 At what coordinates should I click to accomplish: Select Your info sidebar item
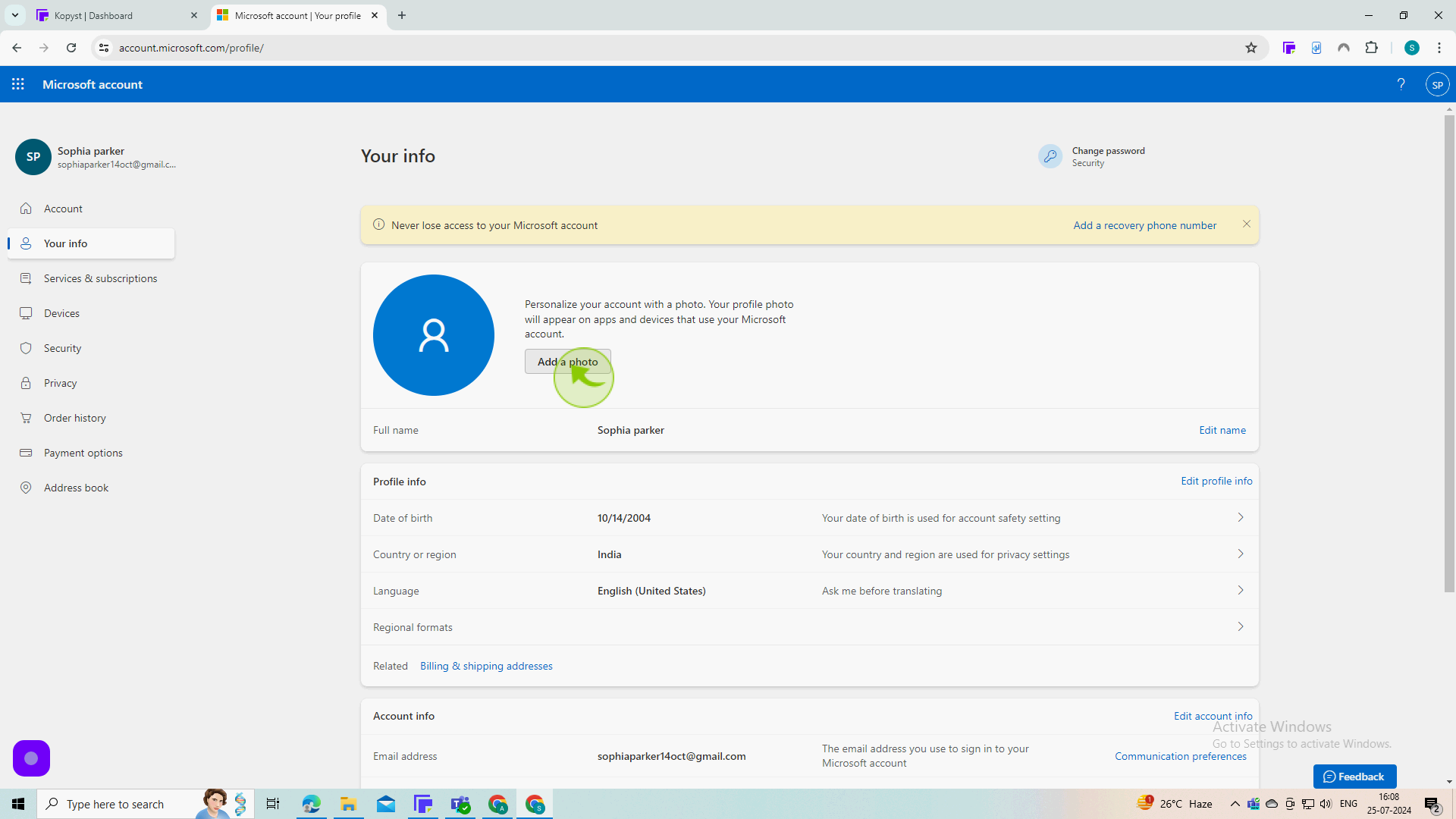coord(91,243)
